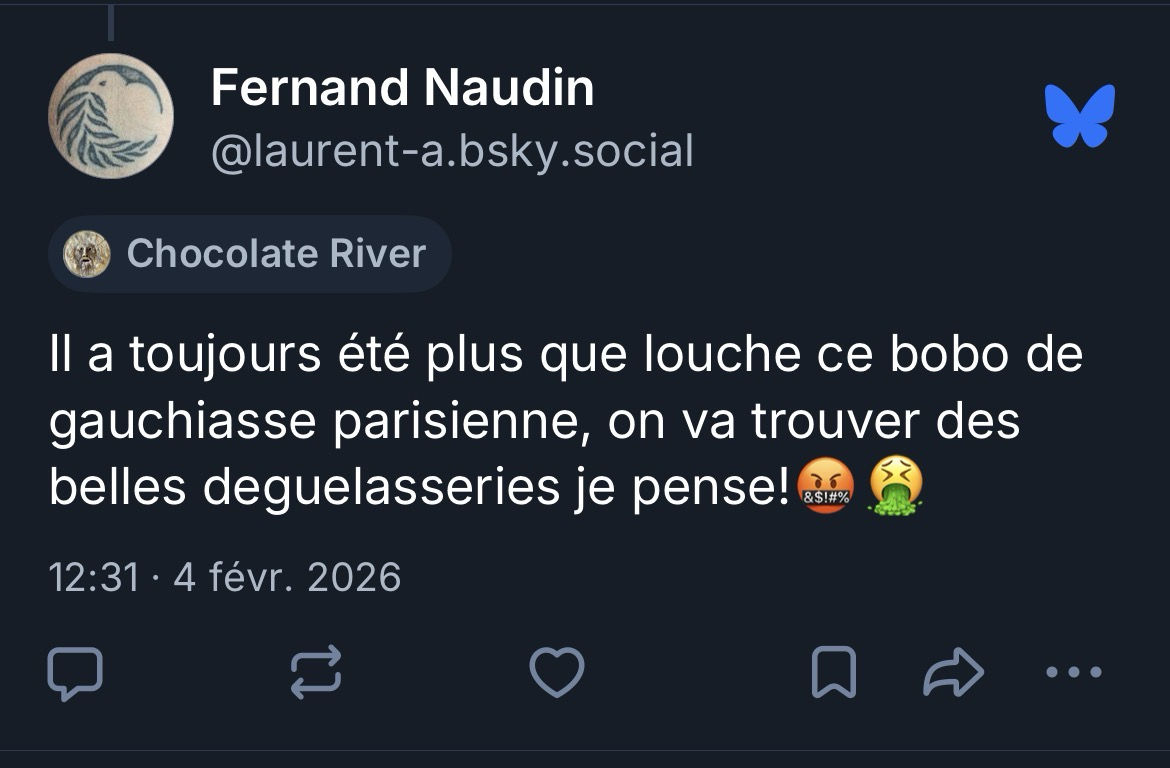Bookmark this post
Image resolution: width=1170 pixels, height=768 pixels.
[x=833, y=672]
